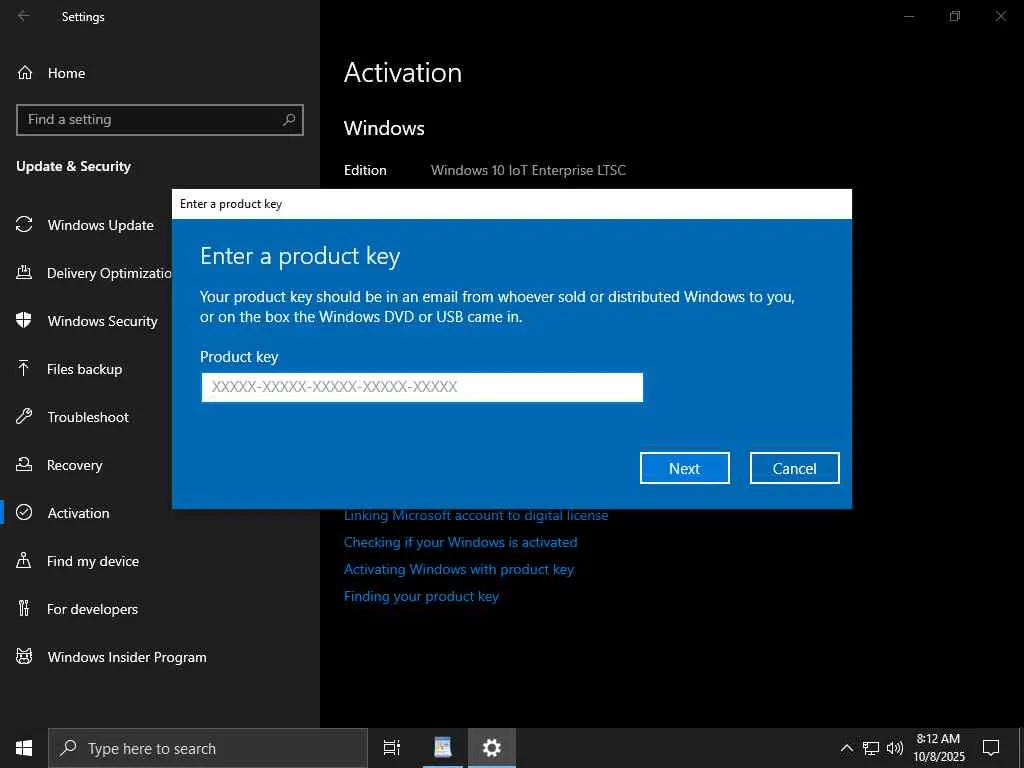This screenshot has width=1024, height=768.
Task: Click the Windows Insider Program cat icon
Action: coord(24,657)
